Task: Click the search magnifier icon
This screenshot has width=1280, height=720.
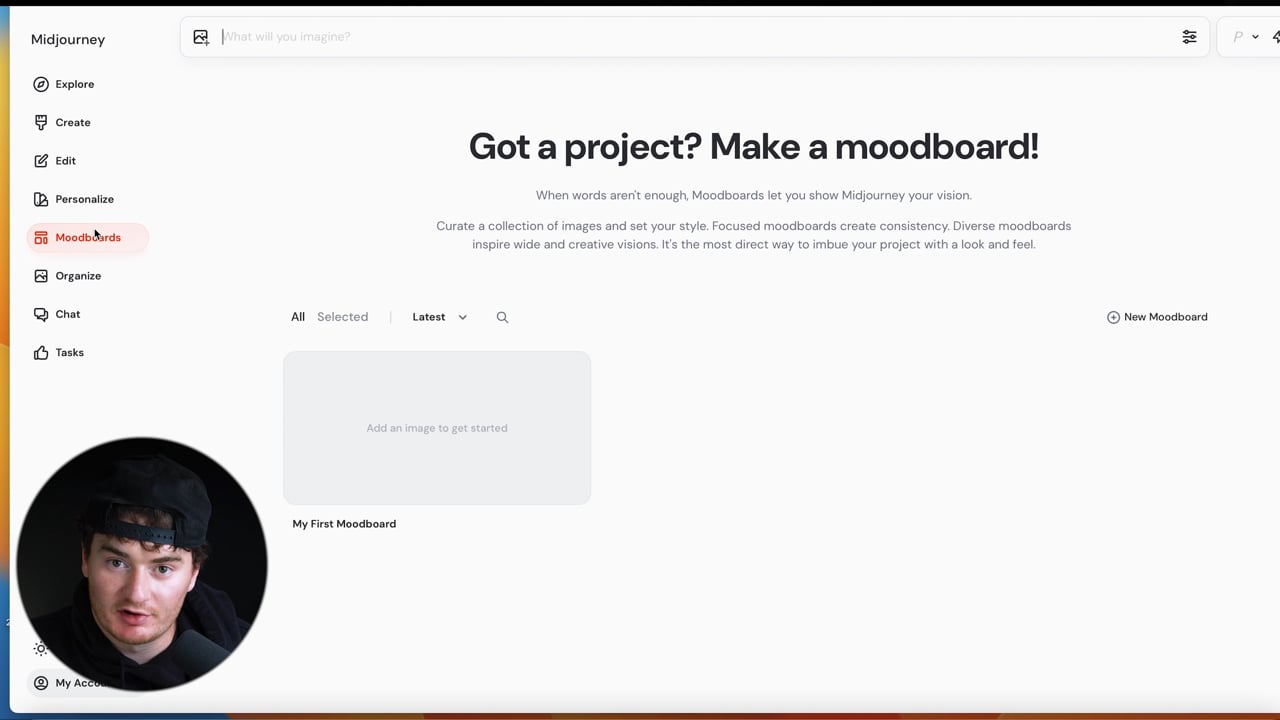Action: (x=502, y=317)
